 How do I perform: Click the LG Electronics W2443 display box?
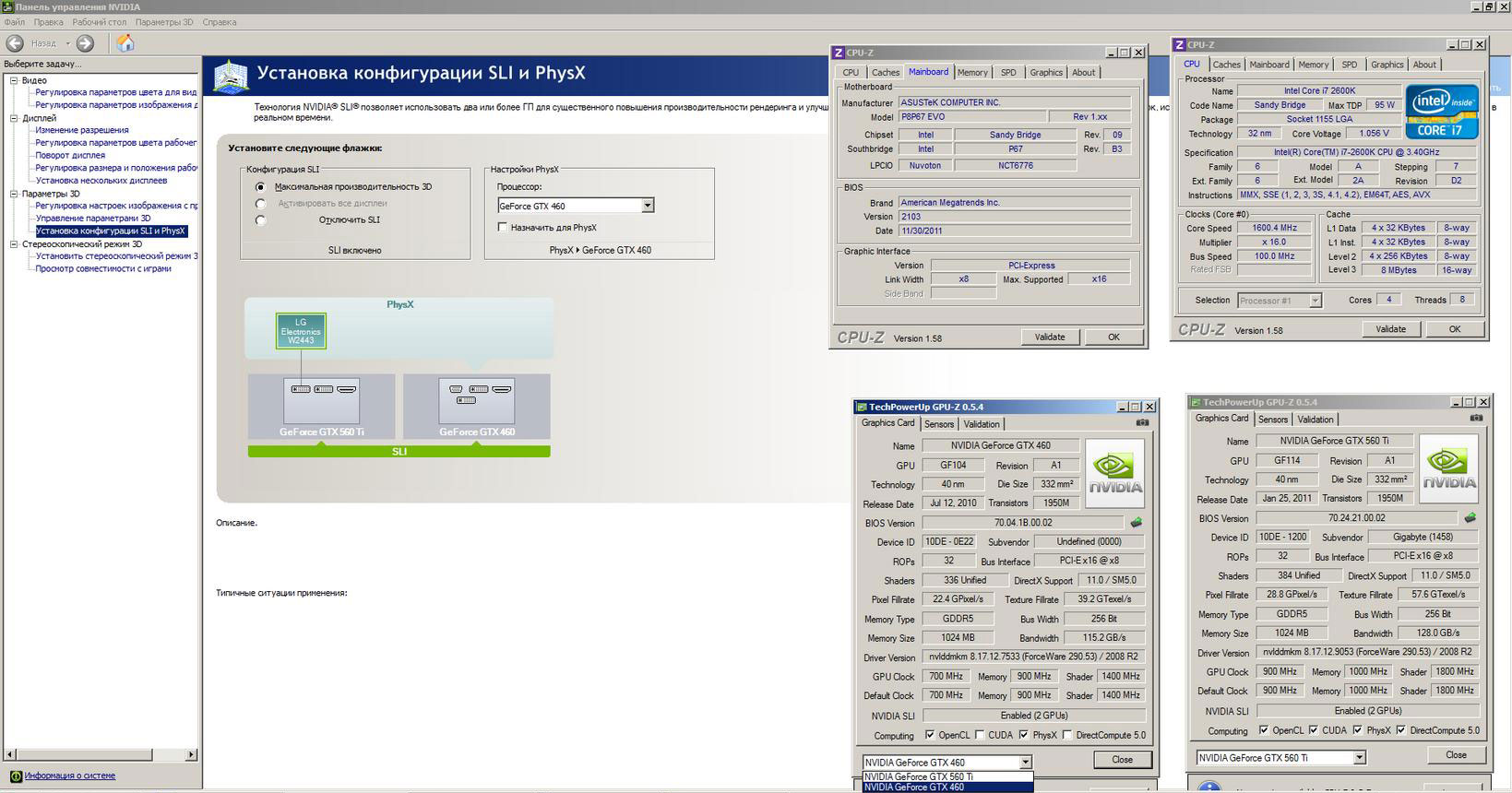click(301, 332)
